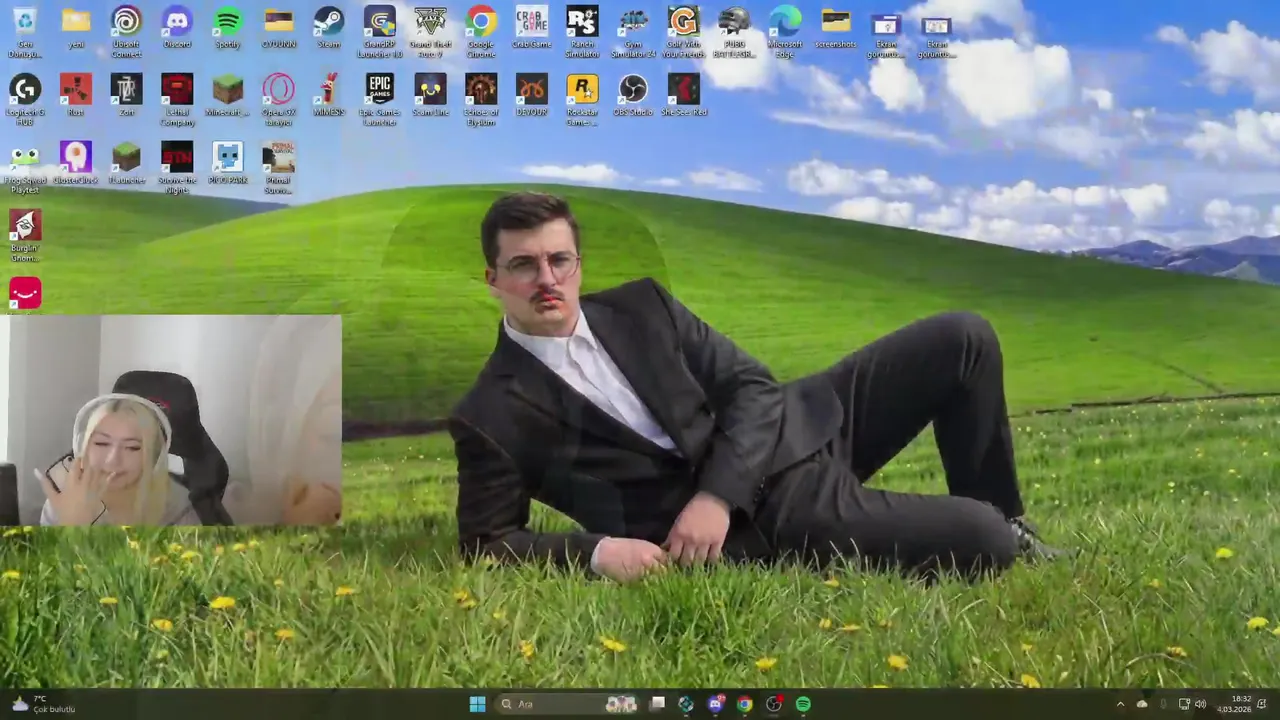Launch She Sees Red desktop shortcut
Viewport: 1280px width, 720px height.
click(x=684, y=96)
